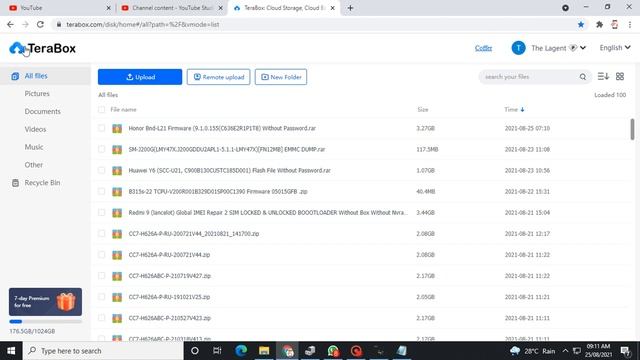Open notification center icon

(x=625, y=351)
